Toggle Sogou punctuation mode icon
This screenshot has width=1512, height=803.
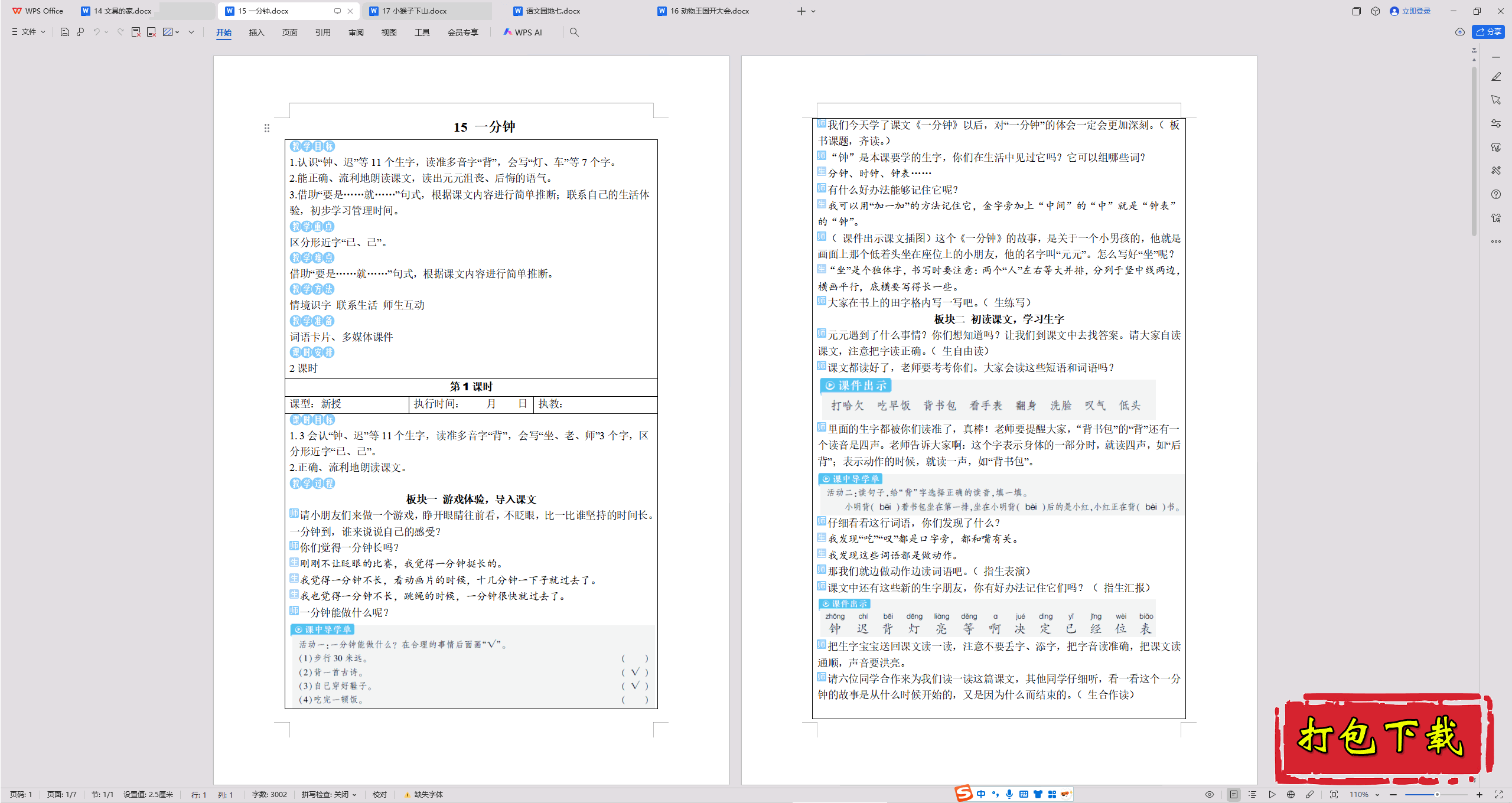pyautogui.click(x=995, y=794)
